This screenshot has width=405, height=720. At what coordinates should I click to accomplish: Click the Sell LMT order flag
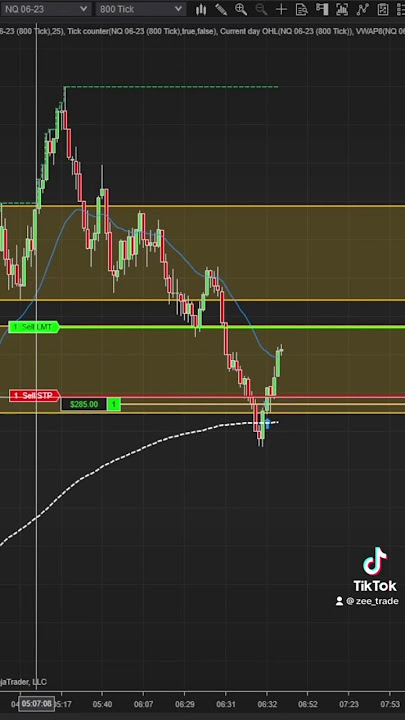pyautogui.click(x=34, y=327)
